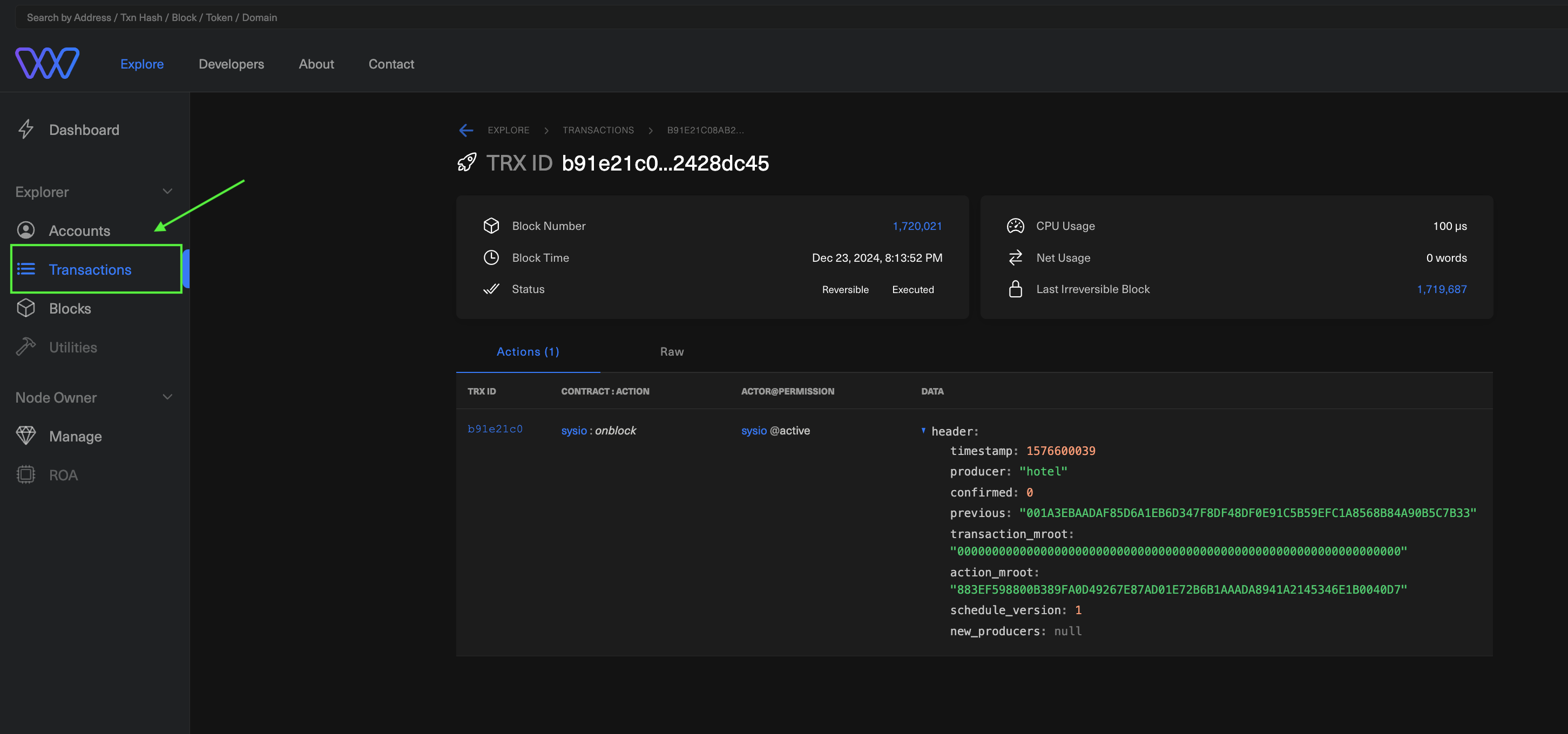Open last irreversible block 1,719,687 link
The width and height of the screenshot is (1568, 734).
point(1442,289)
